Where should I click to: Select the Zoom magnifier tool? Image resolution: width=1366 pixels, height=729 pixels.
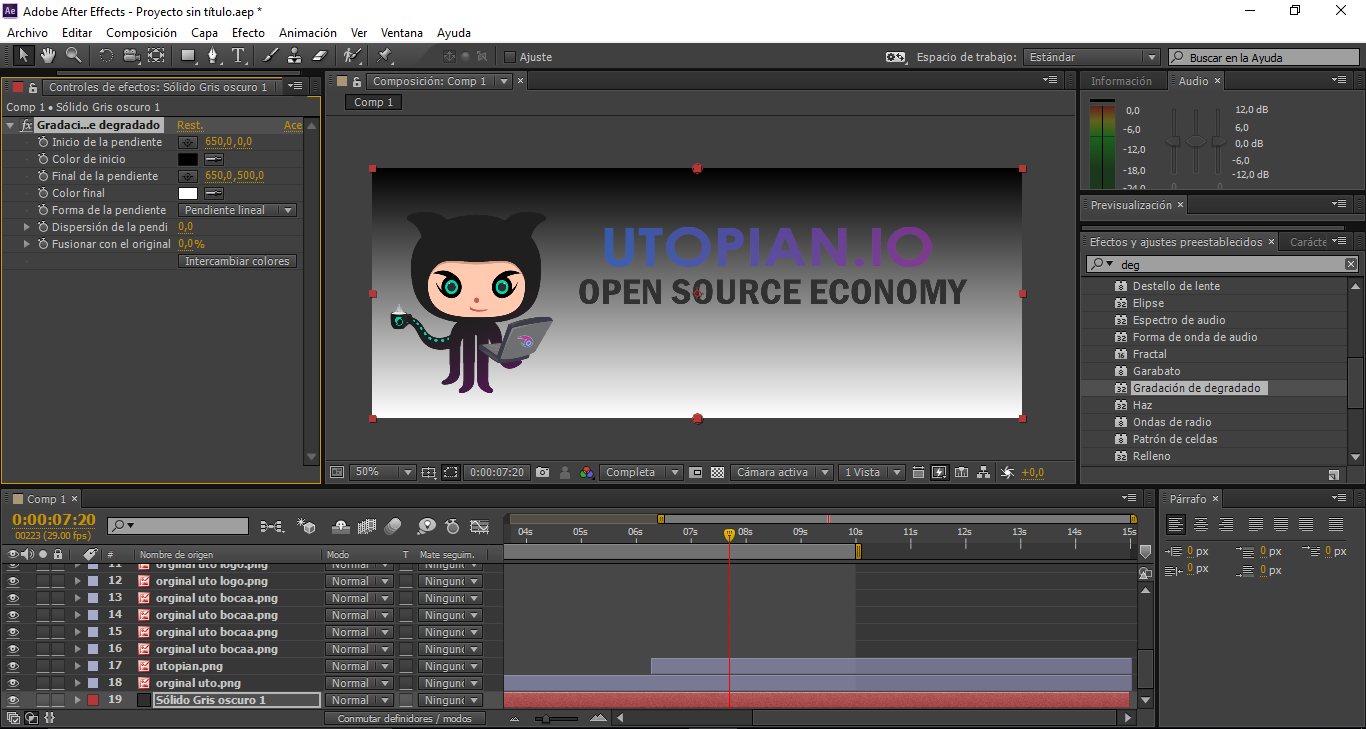click(x=73, y=56)
